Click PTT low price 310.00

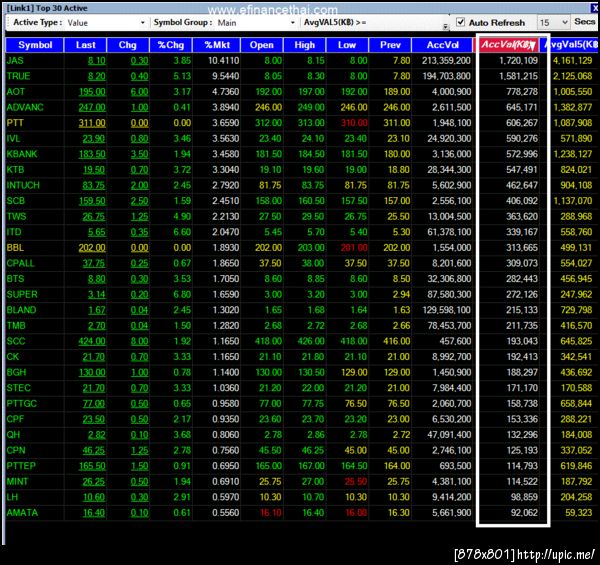(354, 123)
